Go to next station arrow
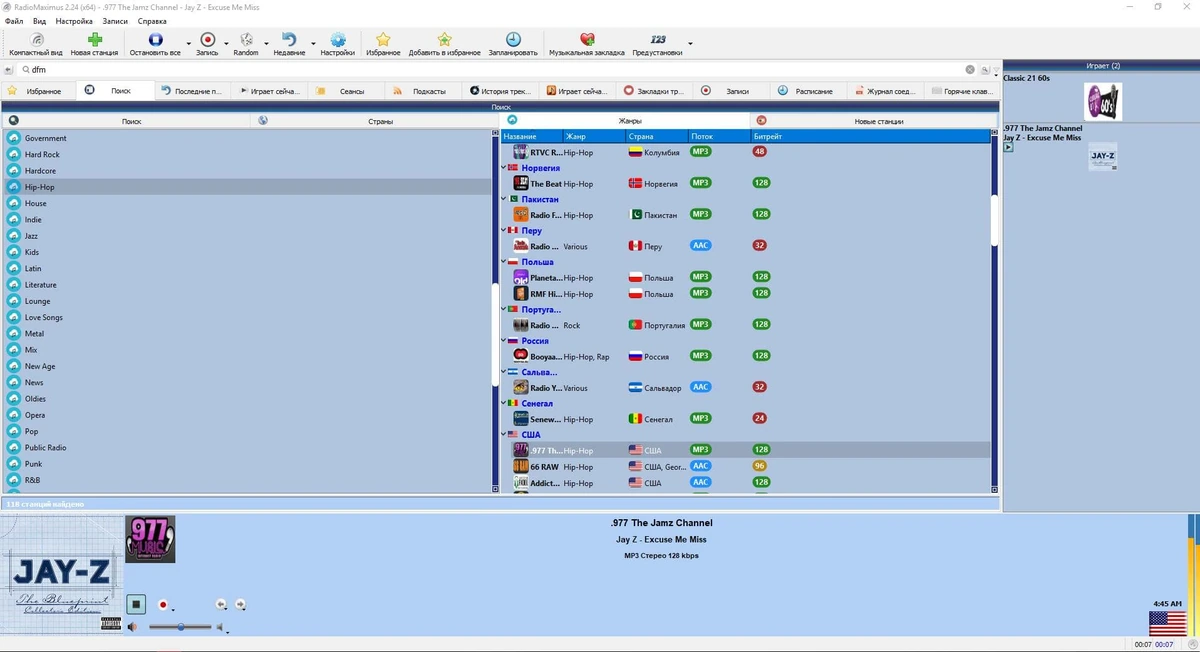The image size is (1200, 652). (x=240, y=604)
